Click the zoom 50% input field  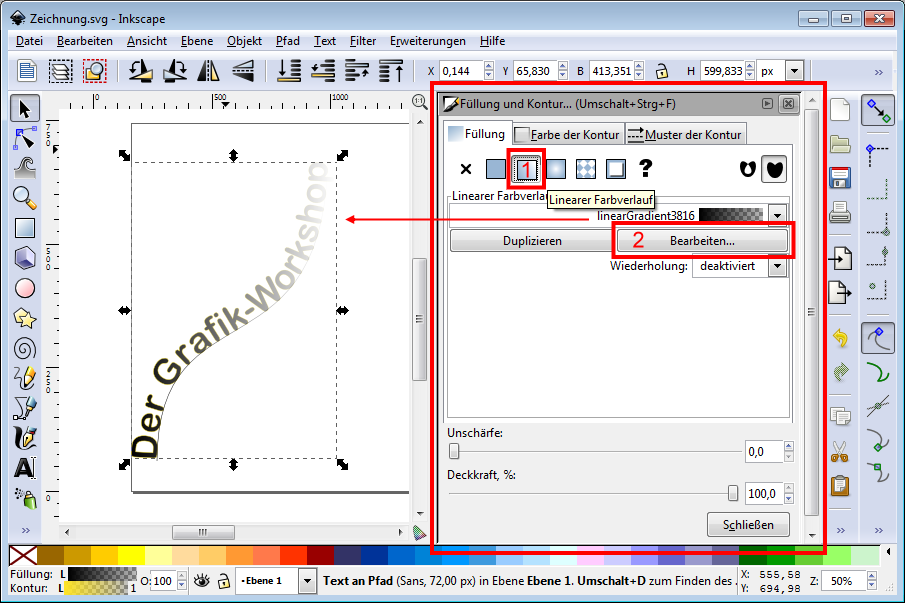[x=843, y=581]
